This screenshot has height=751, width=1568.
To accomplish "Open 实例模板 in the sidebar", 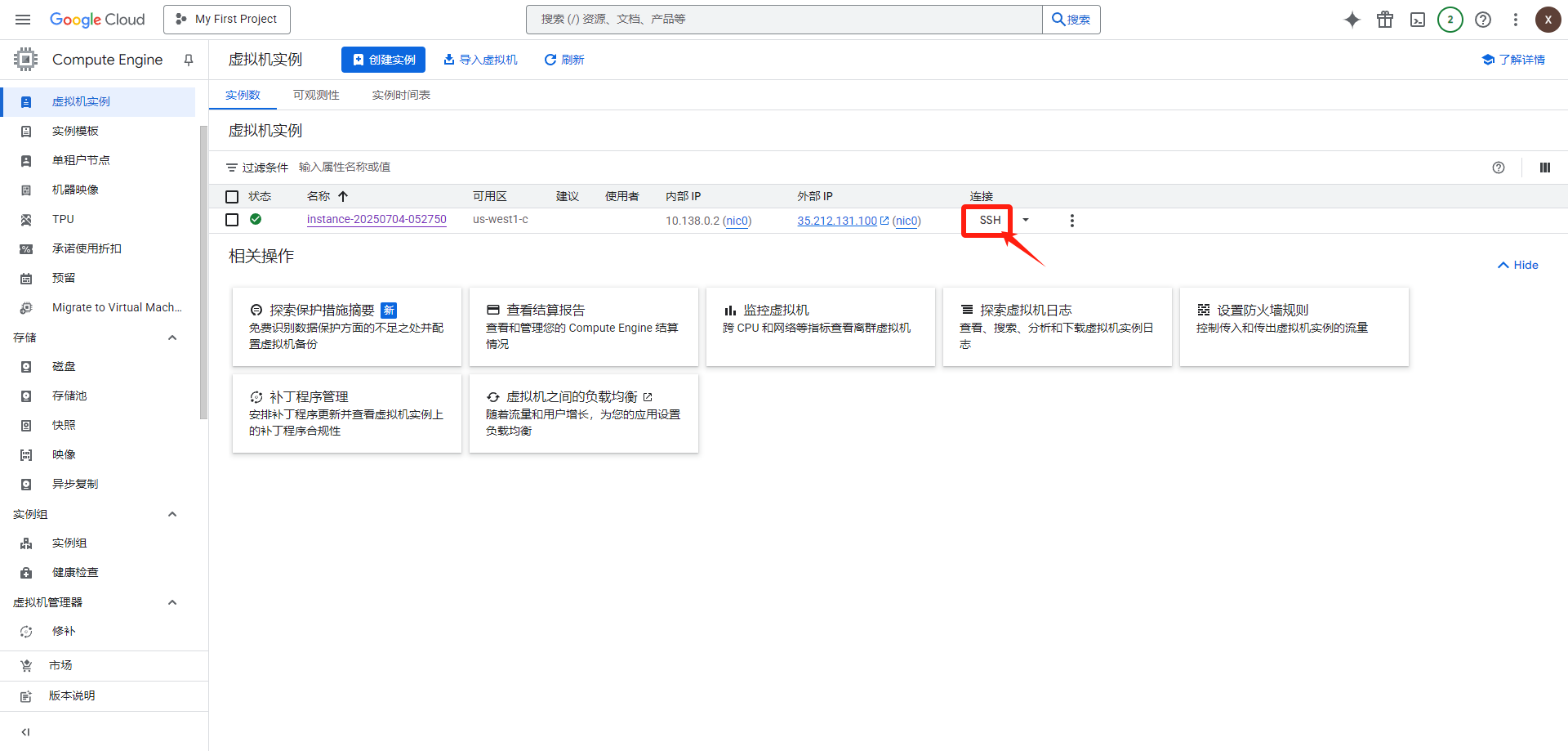I will pos(98,132).
